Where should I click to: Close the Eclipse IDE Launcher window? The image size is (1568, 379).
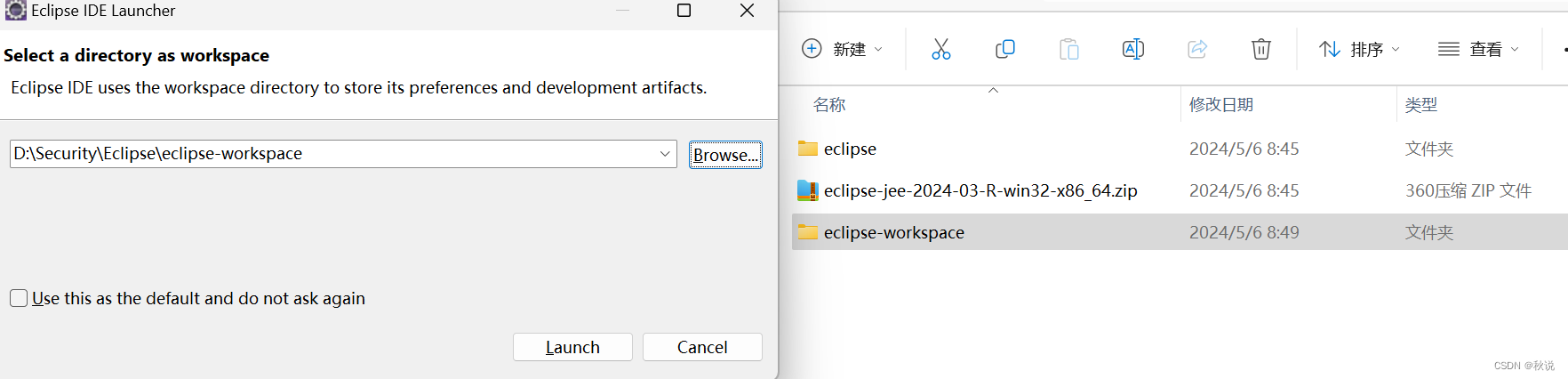747,11
